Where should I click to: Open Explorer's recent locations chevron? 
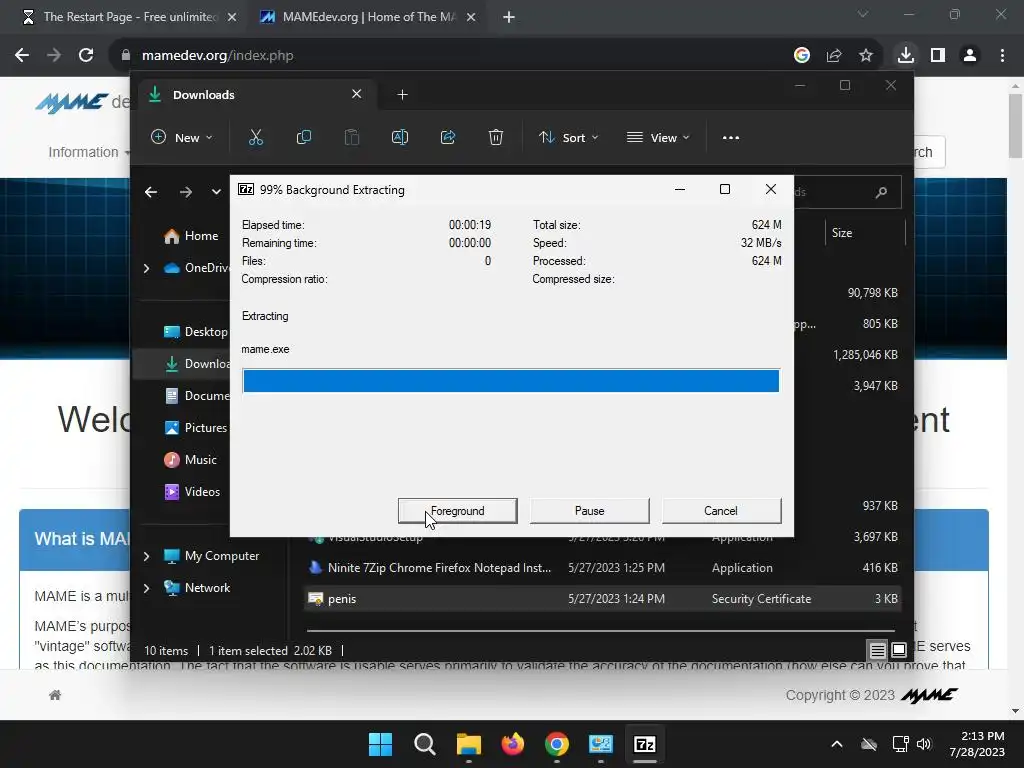(x=216, y=192)
